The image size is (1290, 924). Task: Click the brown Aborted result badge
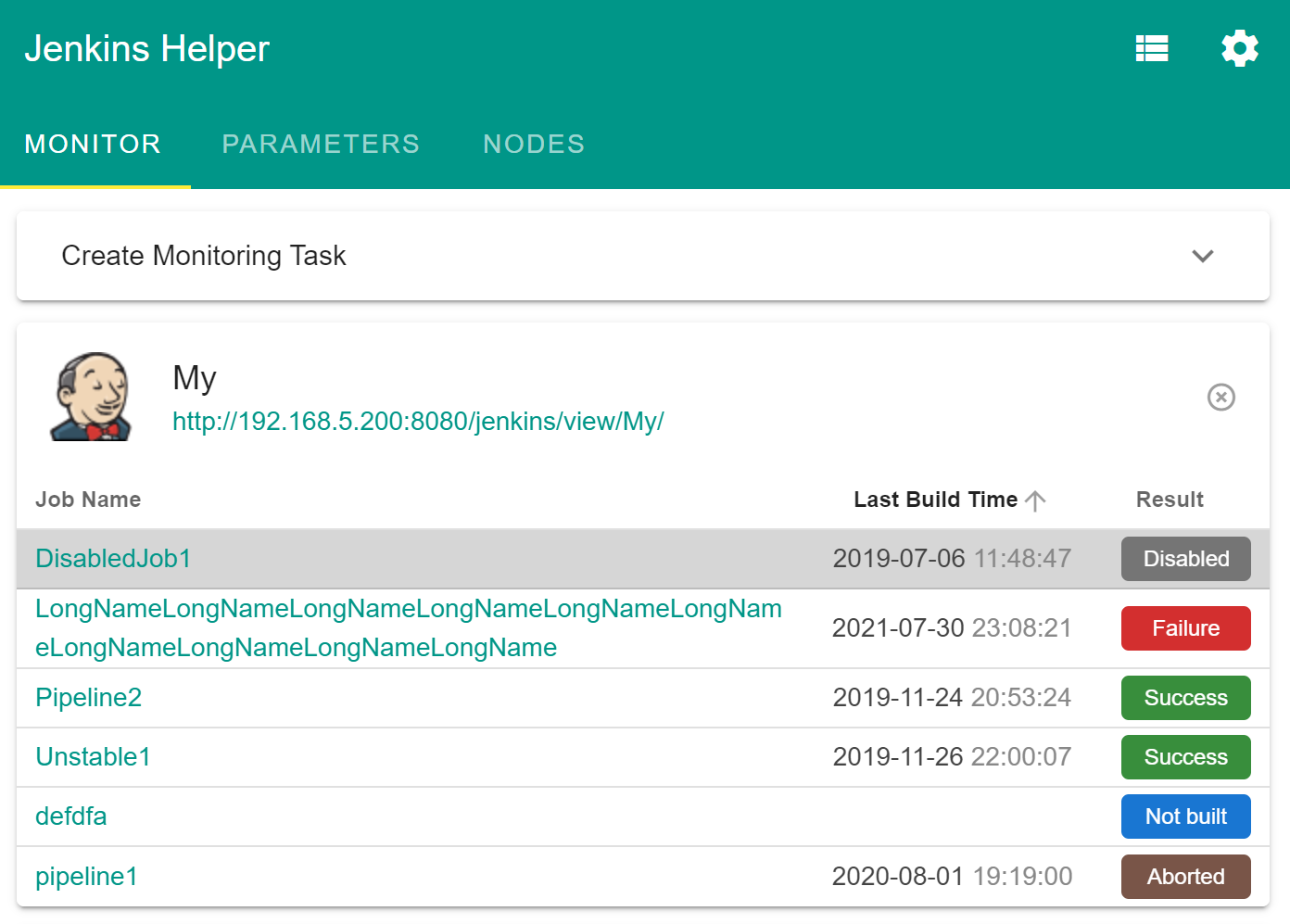pos(1186,877)
